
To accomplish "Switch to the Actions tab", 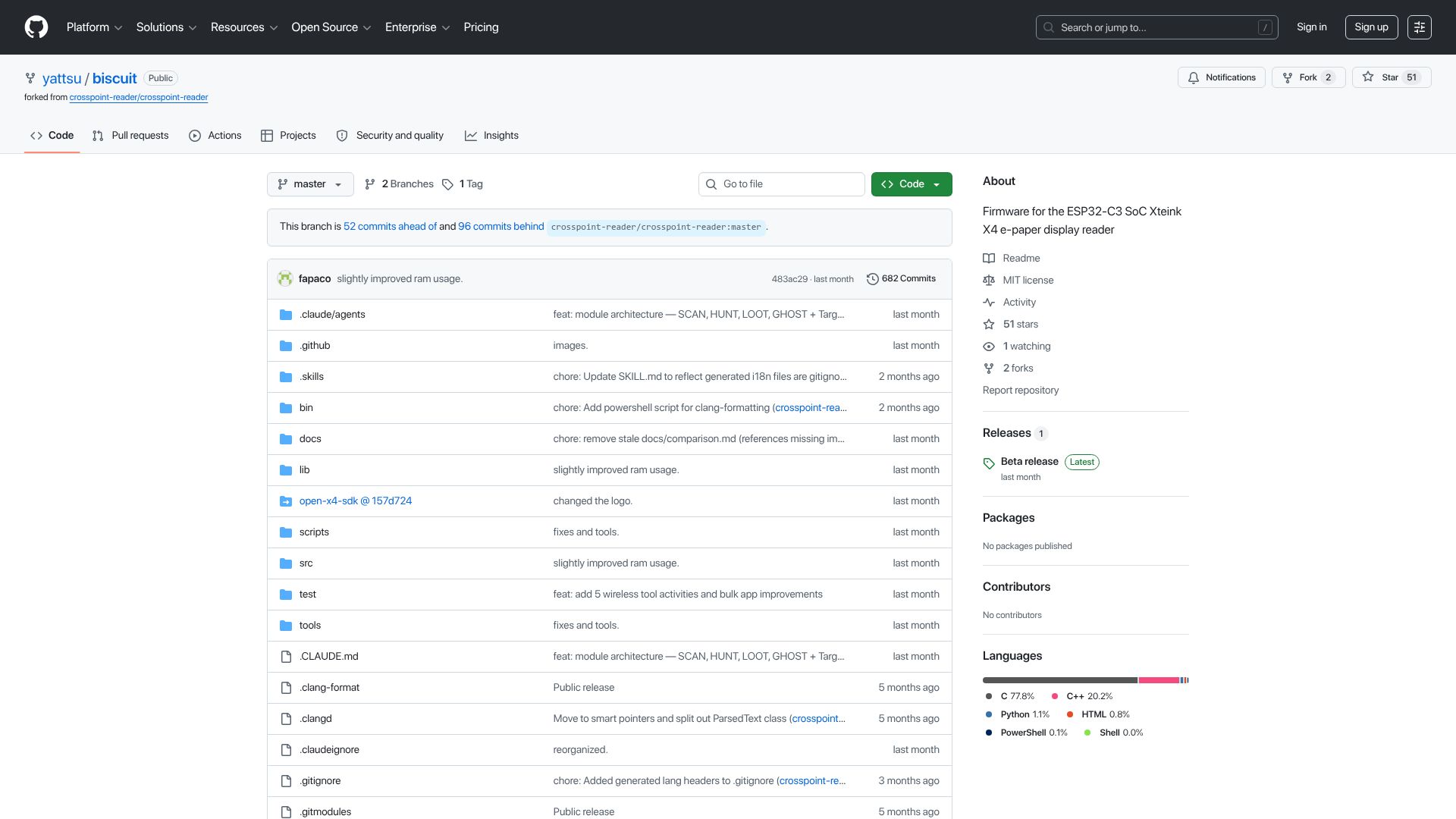I will click(215, 136).
